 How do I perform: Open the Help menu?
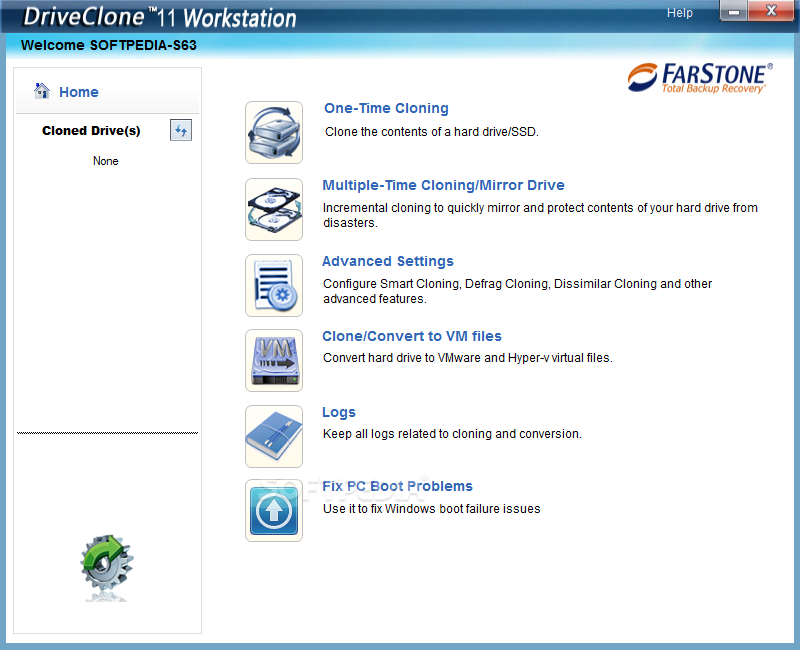680,13
